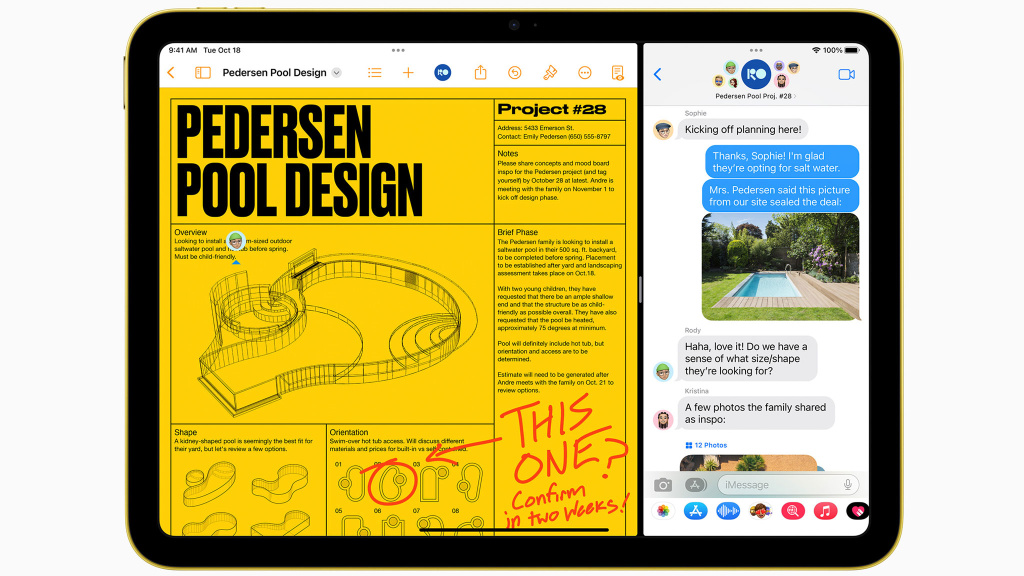Viewport: 1024px width, 576px height.
Task: Switch to Apple Music in the app drawer
Action: [825, 510]
